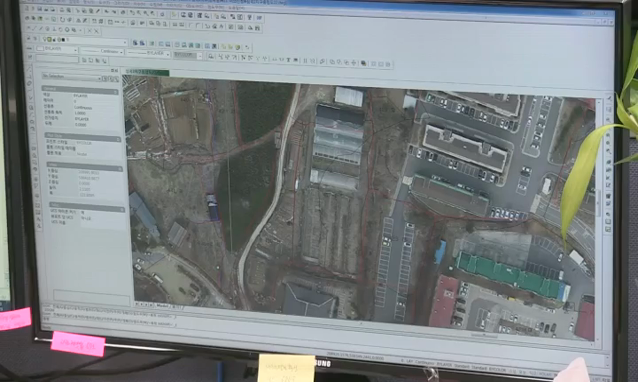The width and height of the screenshot is (638, 382).
Task: Click the Save icon in the top toolbar
Action: click(39, 9)
